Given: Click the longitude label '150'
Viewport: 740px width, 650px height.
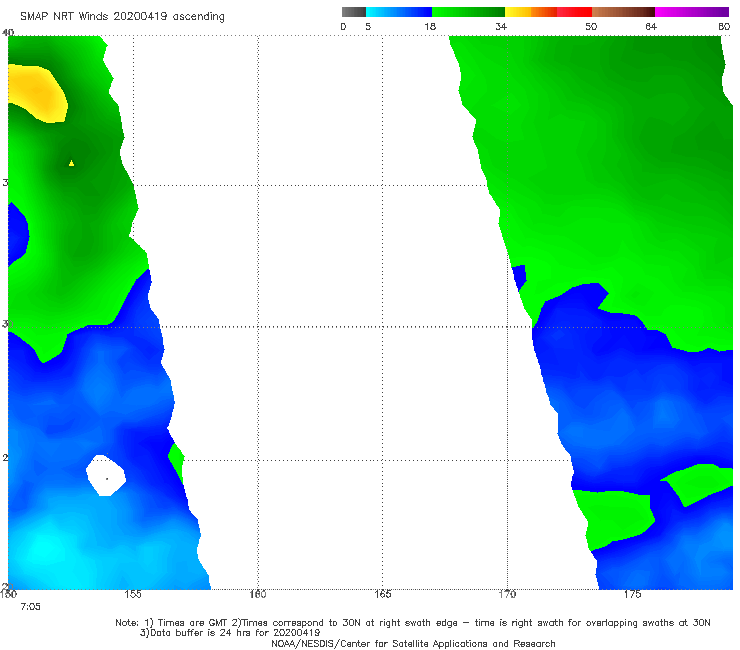Looking at the screenshot, I should 8,594.
